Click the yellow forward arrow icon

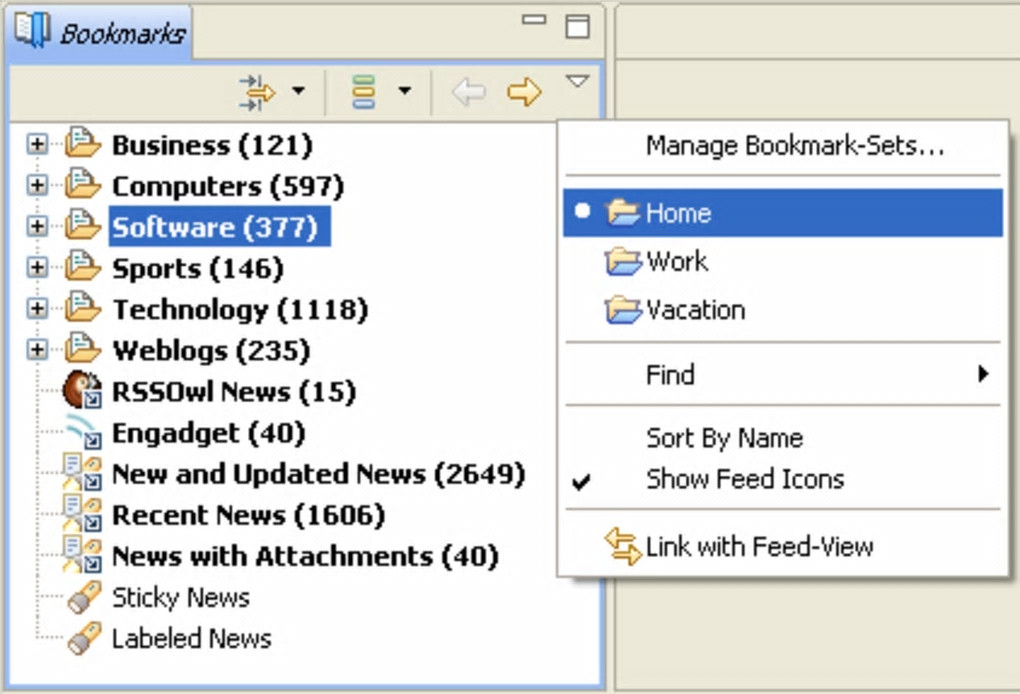524,92
